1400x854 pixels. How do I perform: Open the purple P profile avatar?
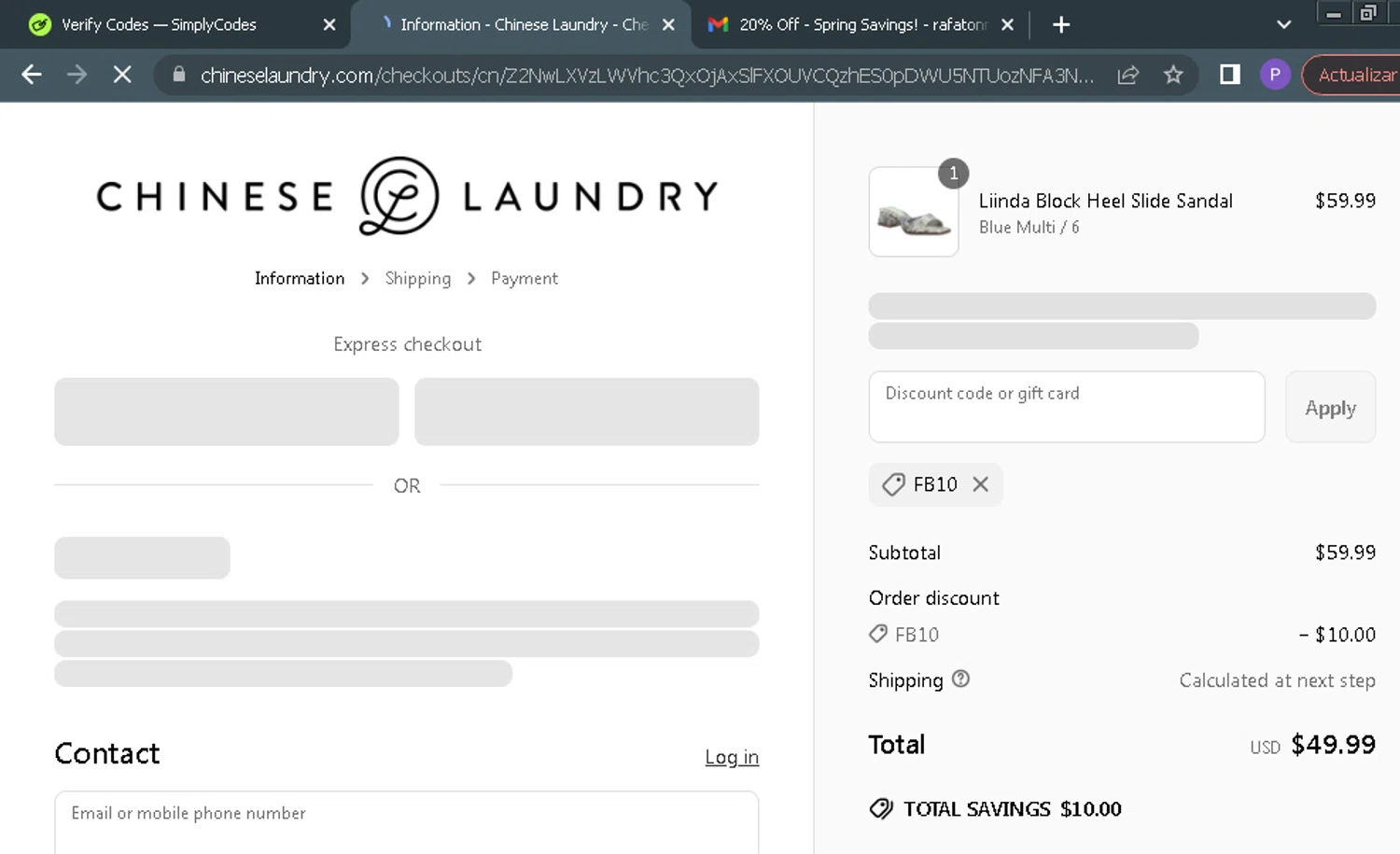pos(1275,75)
